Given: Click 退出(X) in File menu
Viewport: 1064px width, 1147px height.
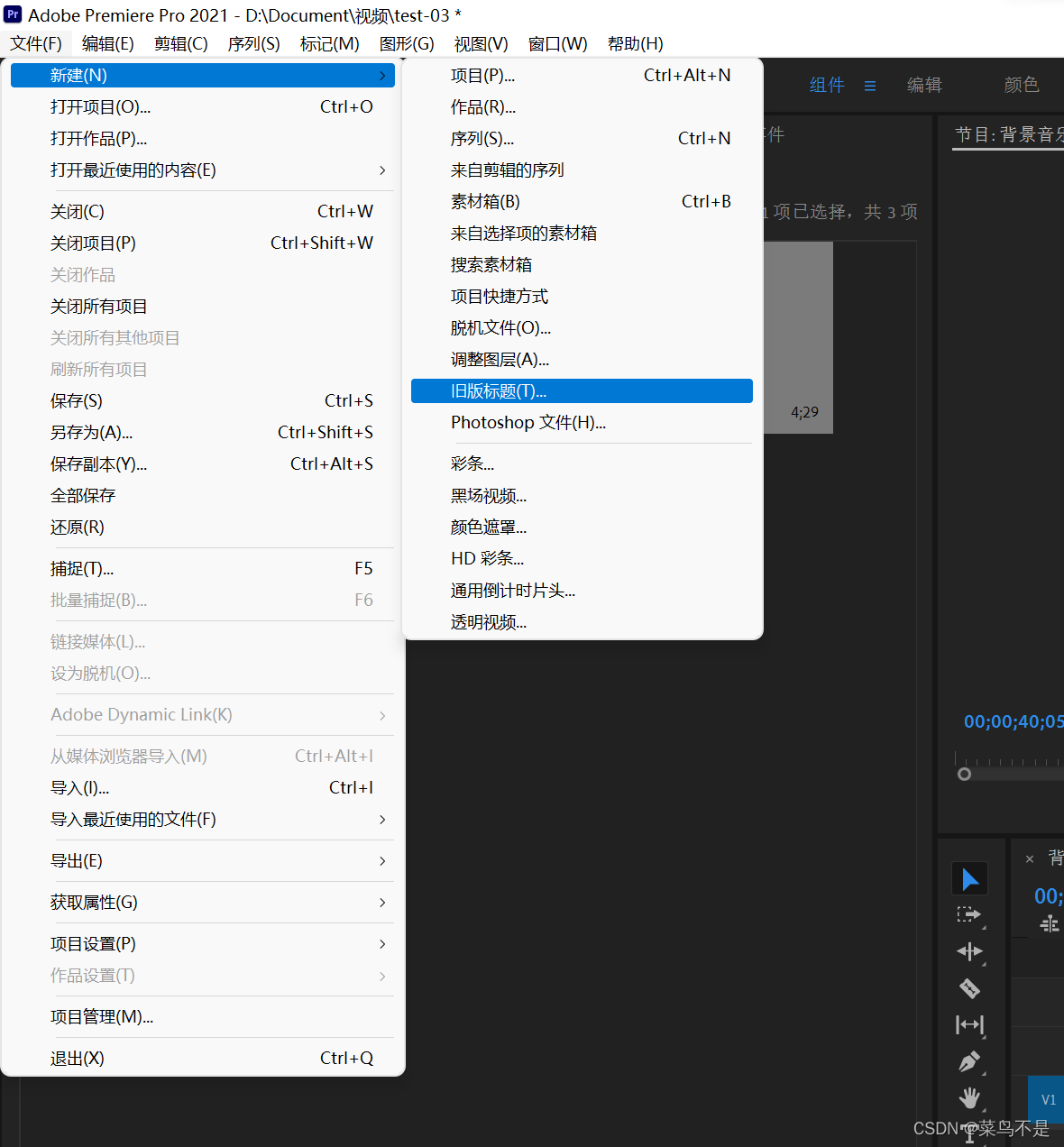Looking at the screenshot, I should pyautogui.click(x=203, y=1059).
